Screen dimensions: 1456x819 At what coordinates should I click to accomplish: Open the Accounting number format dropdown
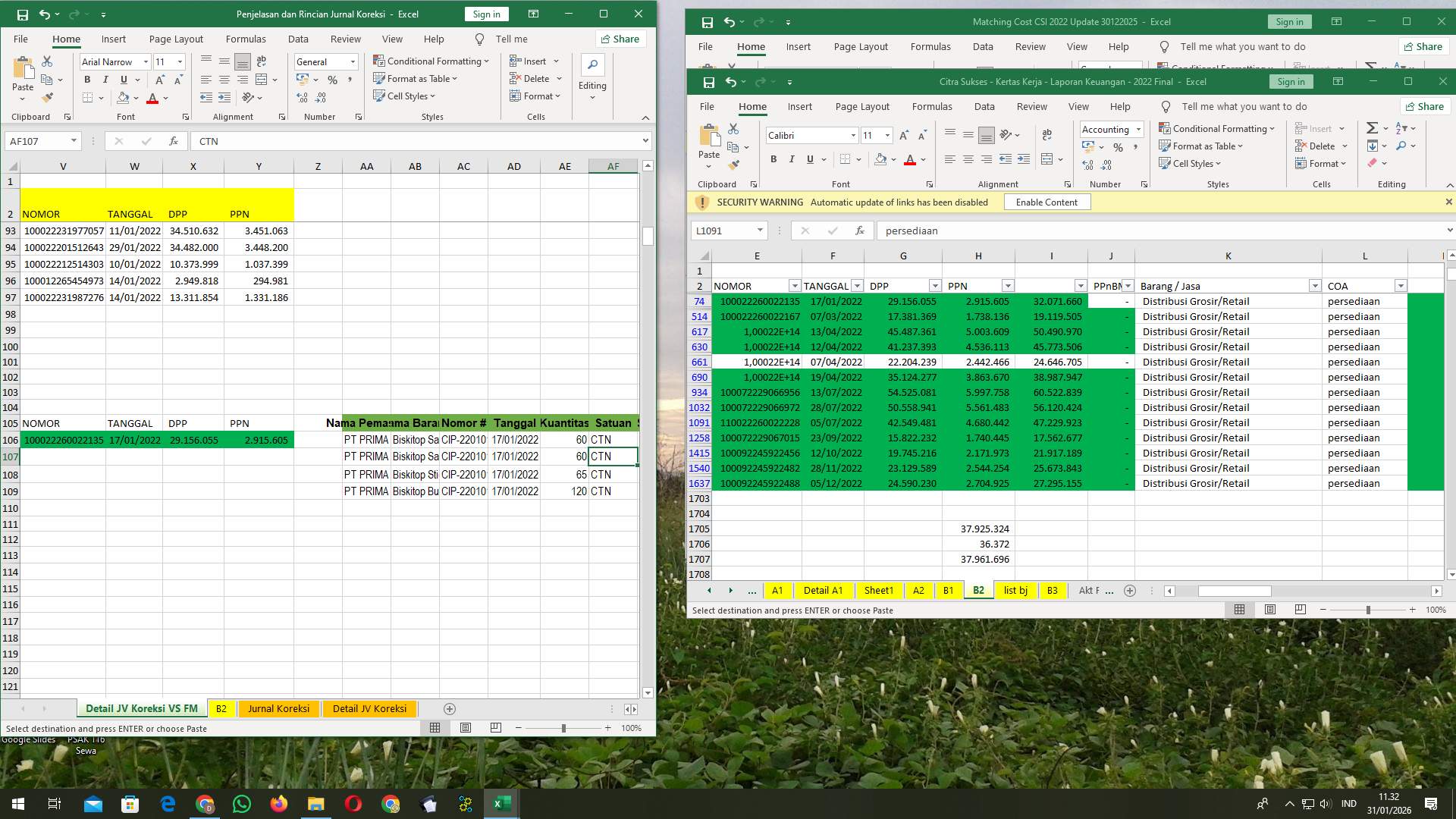1137,129
